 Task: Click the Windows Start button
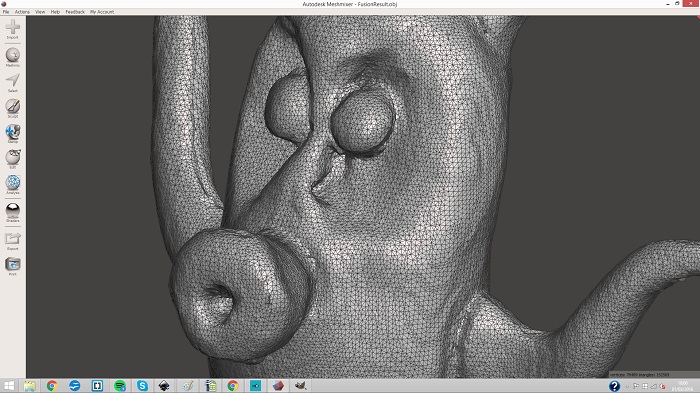click(8, 386)
